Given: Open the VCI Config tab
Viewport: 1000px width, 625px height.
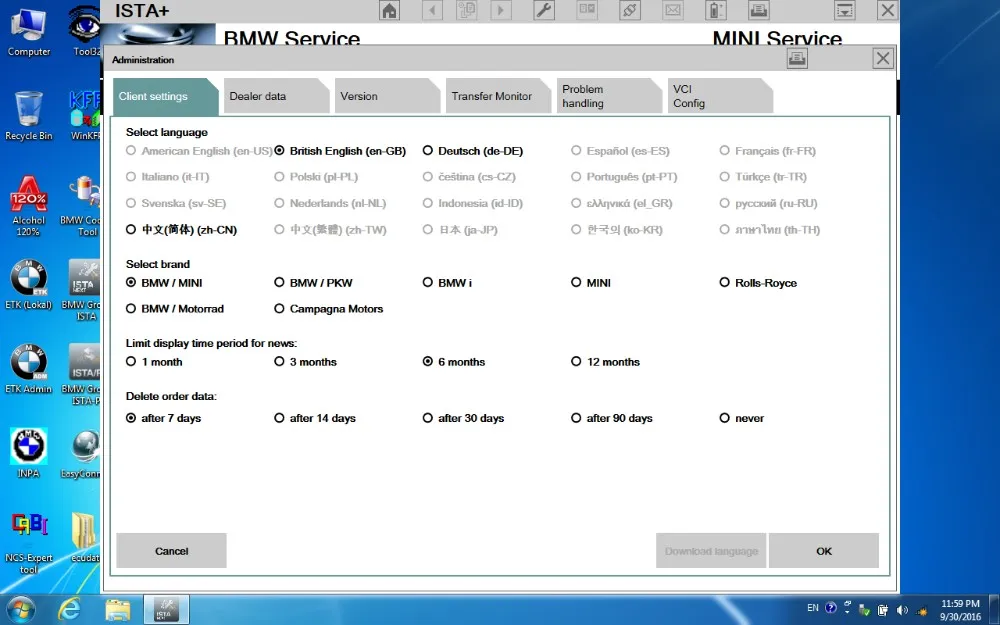Looking at the screenshot, I should pyautogui.click(x=720, y=96).
